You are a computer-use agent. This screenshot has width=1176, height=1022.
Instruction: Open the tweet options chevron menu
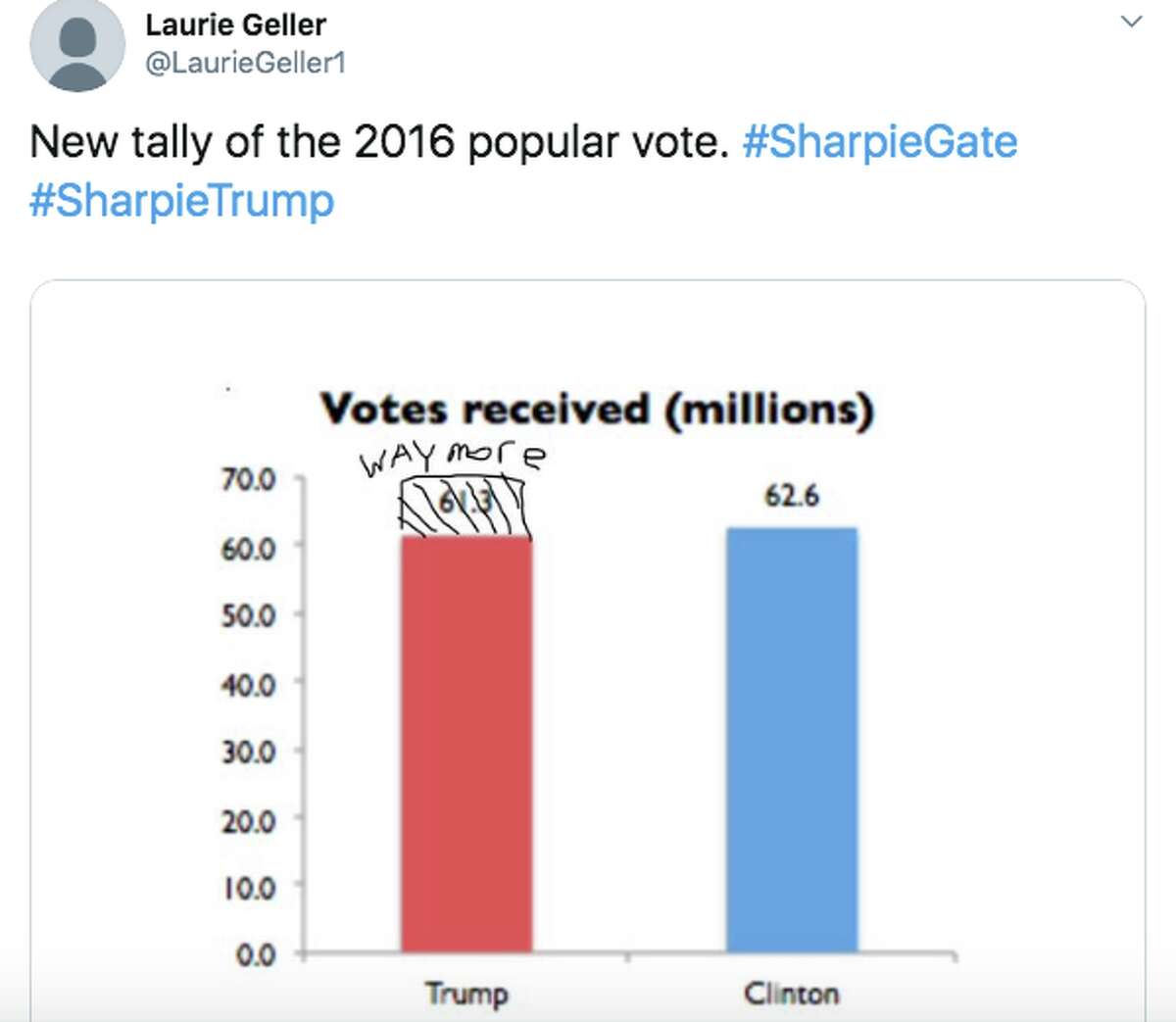[x=1131, y=22]
